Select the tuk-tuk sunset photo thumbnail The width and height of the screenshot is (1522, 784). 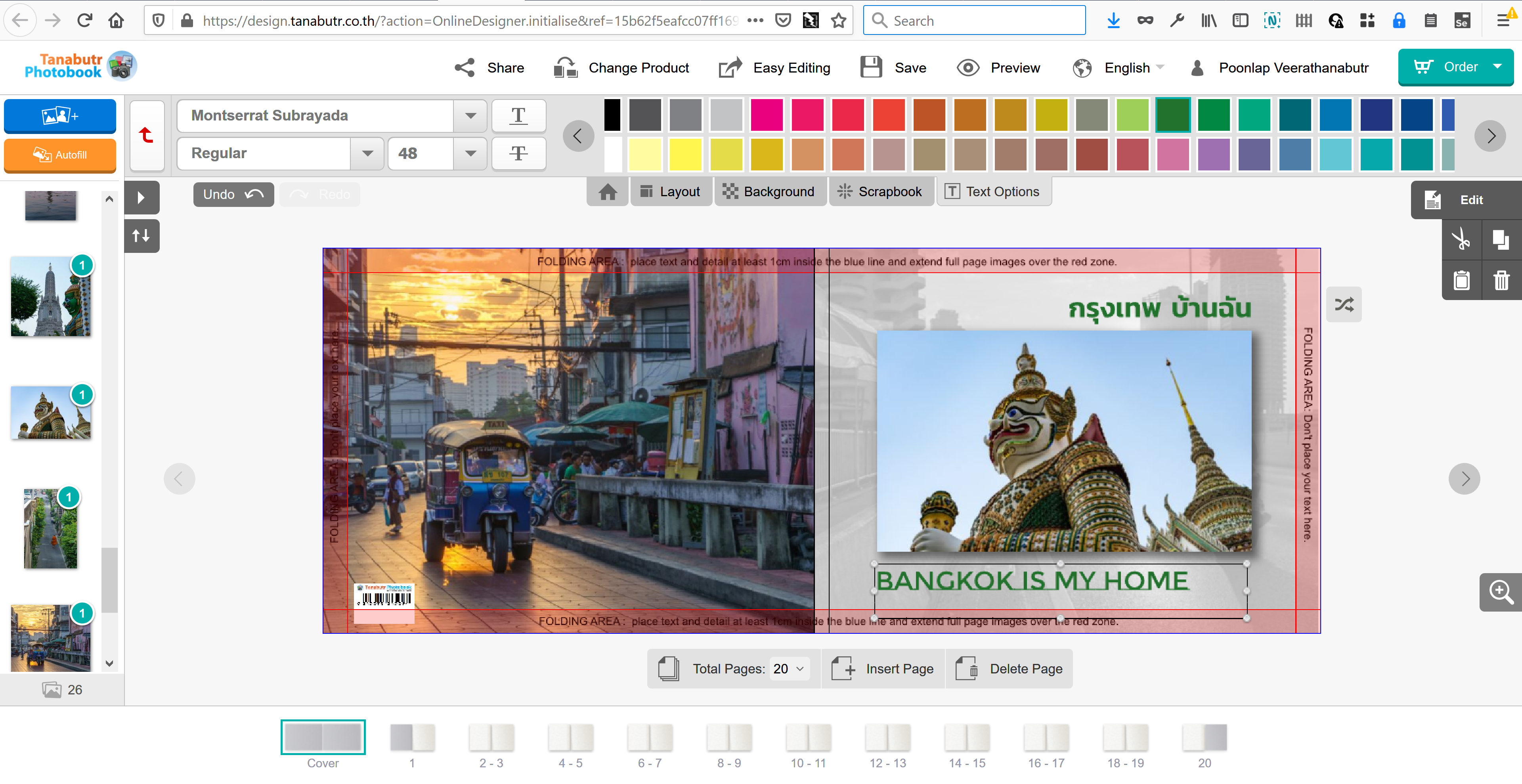click(x=51, y=638)
